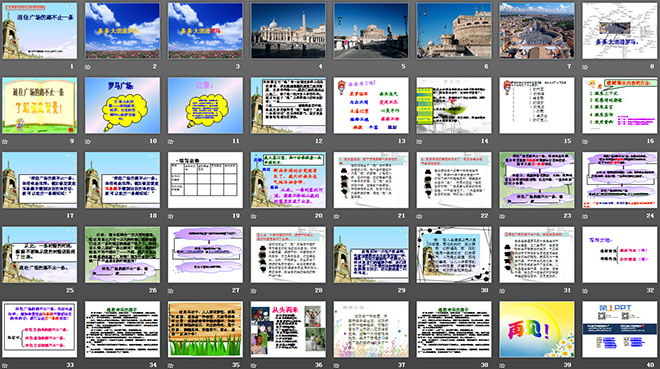
Task: Play animation using star icon under slide 33
Action: click(x=5, y=365)
